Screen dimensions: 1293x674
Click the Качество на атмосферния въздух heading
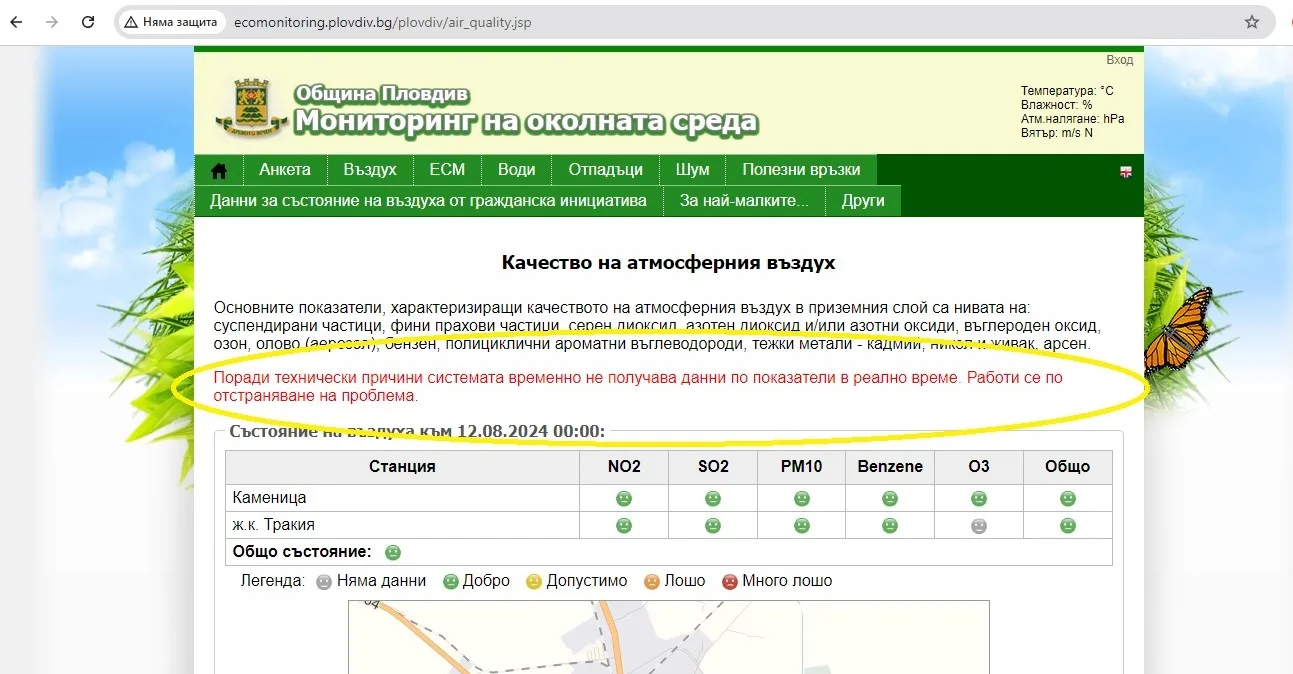(x=668, y=264)
